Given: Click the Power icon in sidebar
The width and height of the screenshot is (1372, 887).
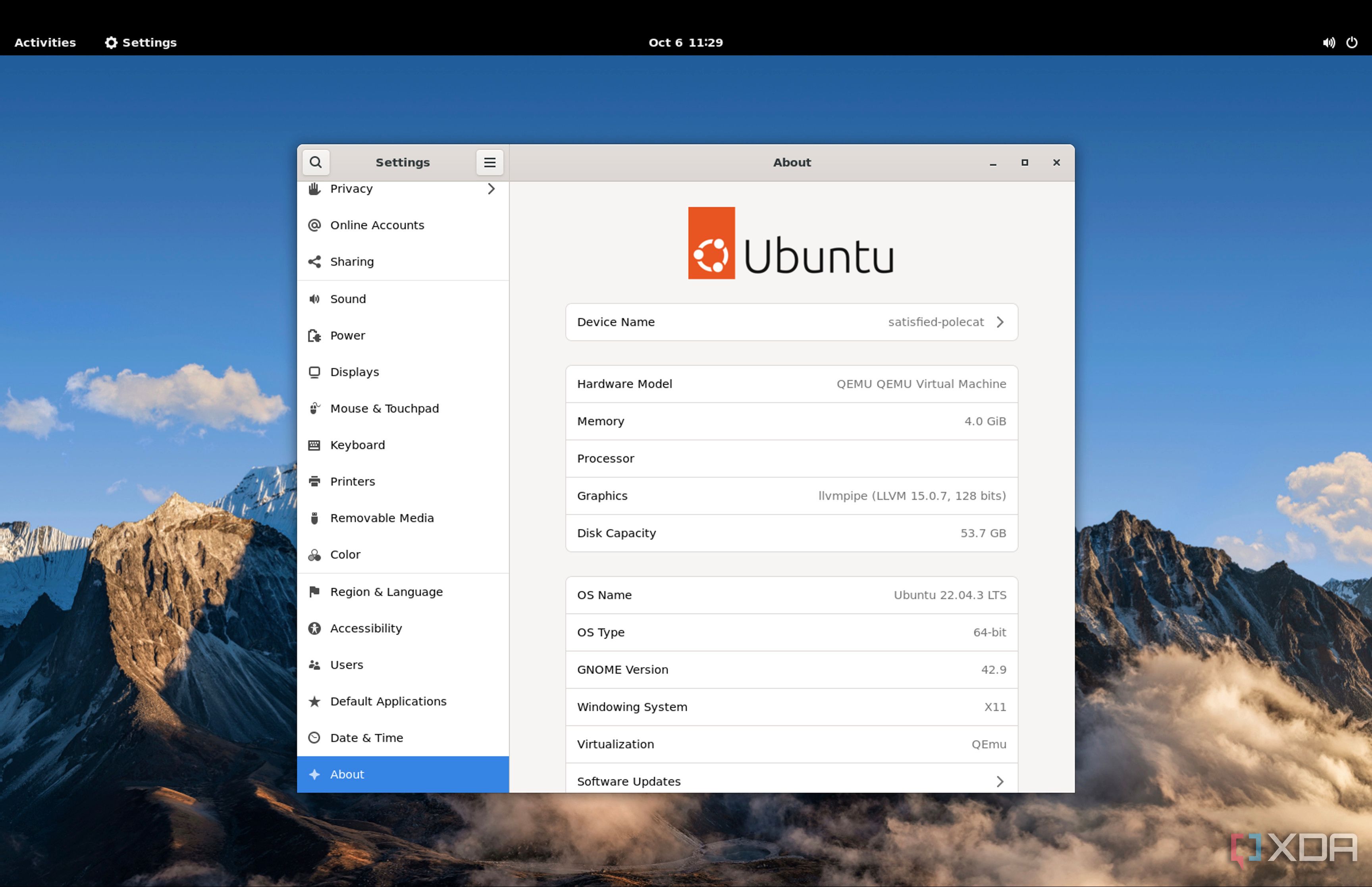Looking at the screenshot, I should click(x=314, y=335).
